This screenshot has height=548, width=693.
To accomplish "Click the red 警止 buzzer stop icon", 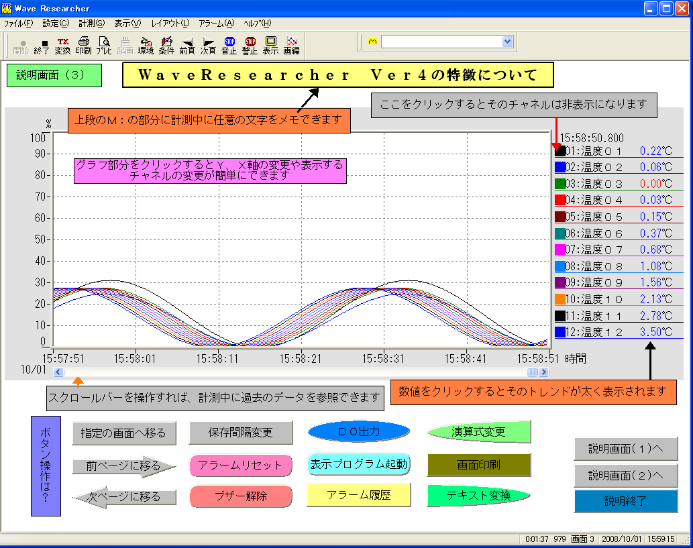I will click(x=250, y=46).
